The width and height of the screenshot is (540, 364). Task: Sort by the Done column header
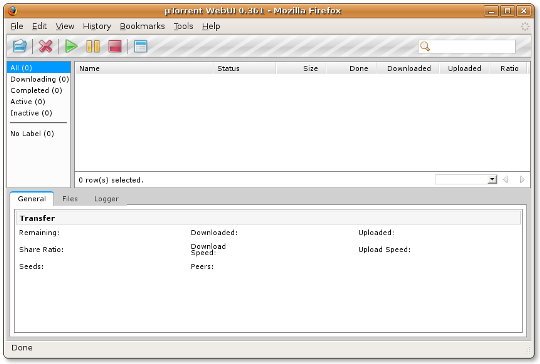(x=352, y=68)
